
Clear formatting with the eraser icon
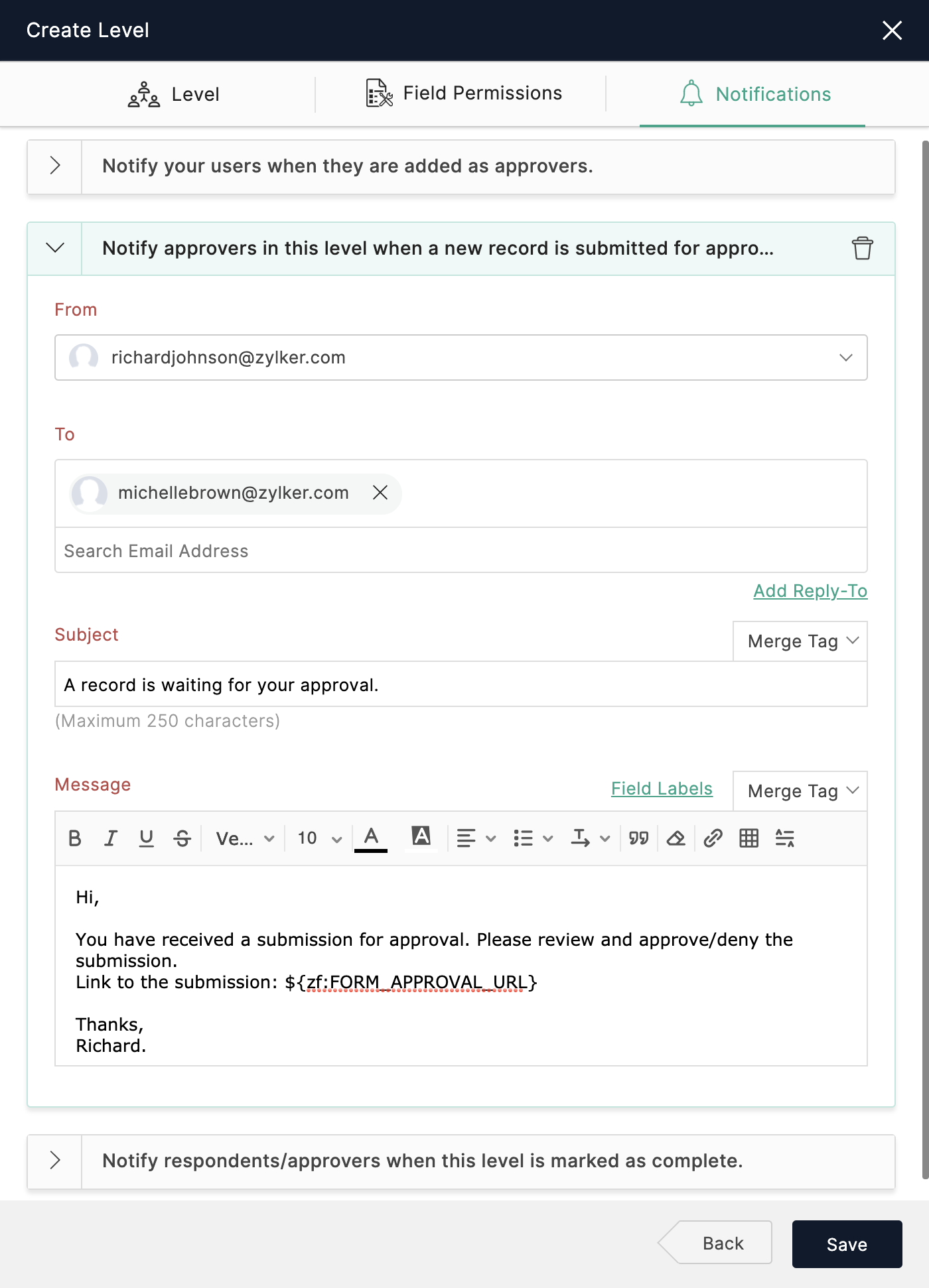[676, 838]
